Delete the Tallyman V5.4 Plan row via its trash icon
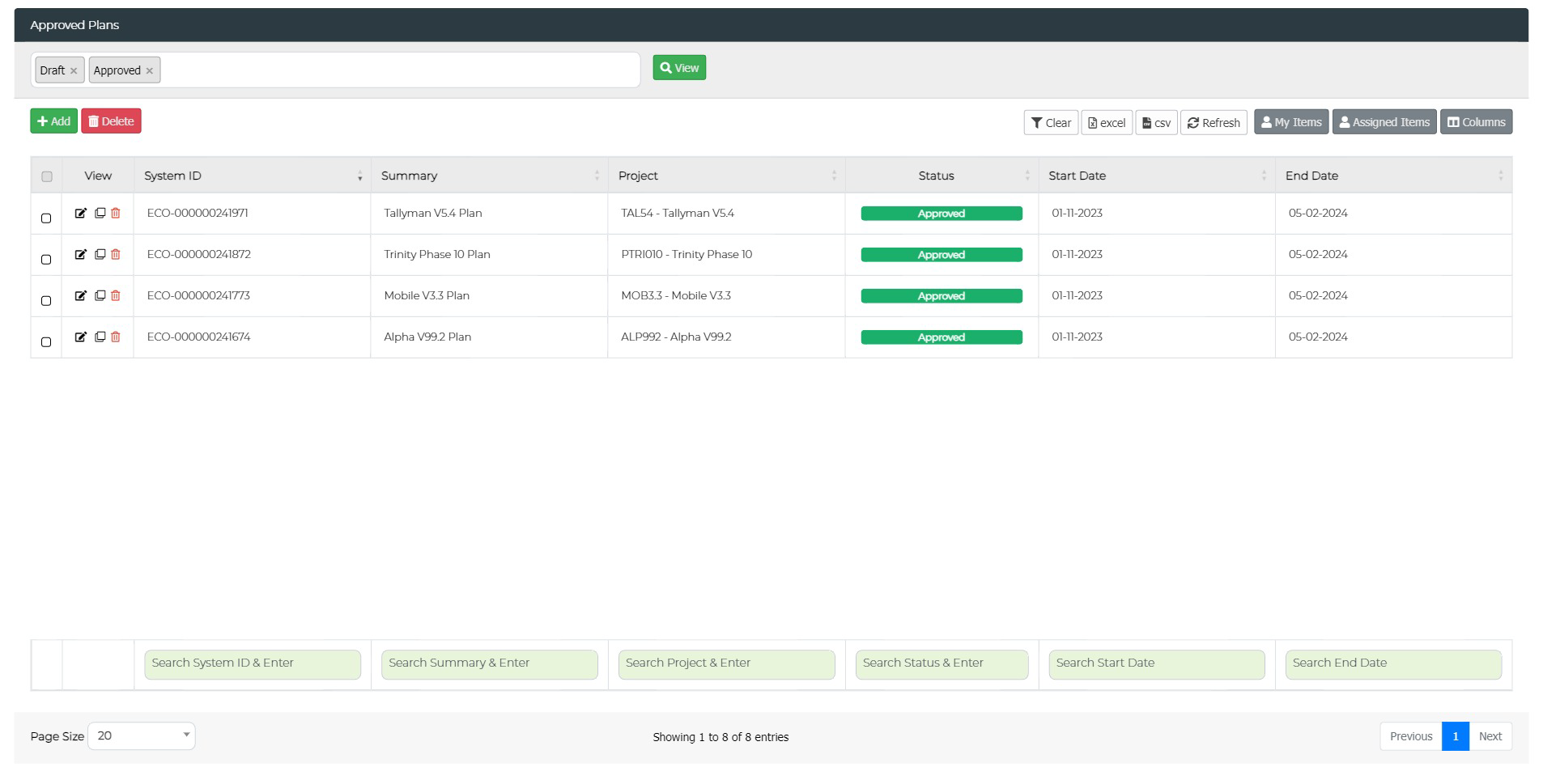Screen dimensions: 1543x784 pyautogui.click(x=116, y=213)
